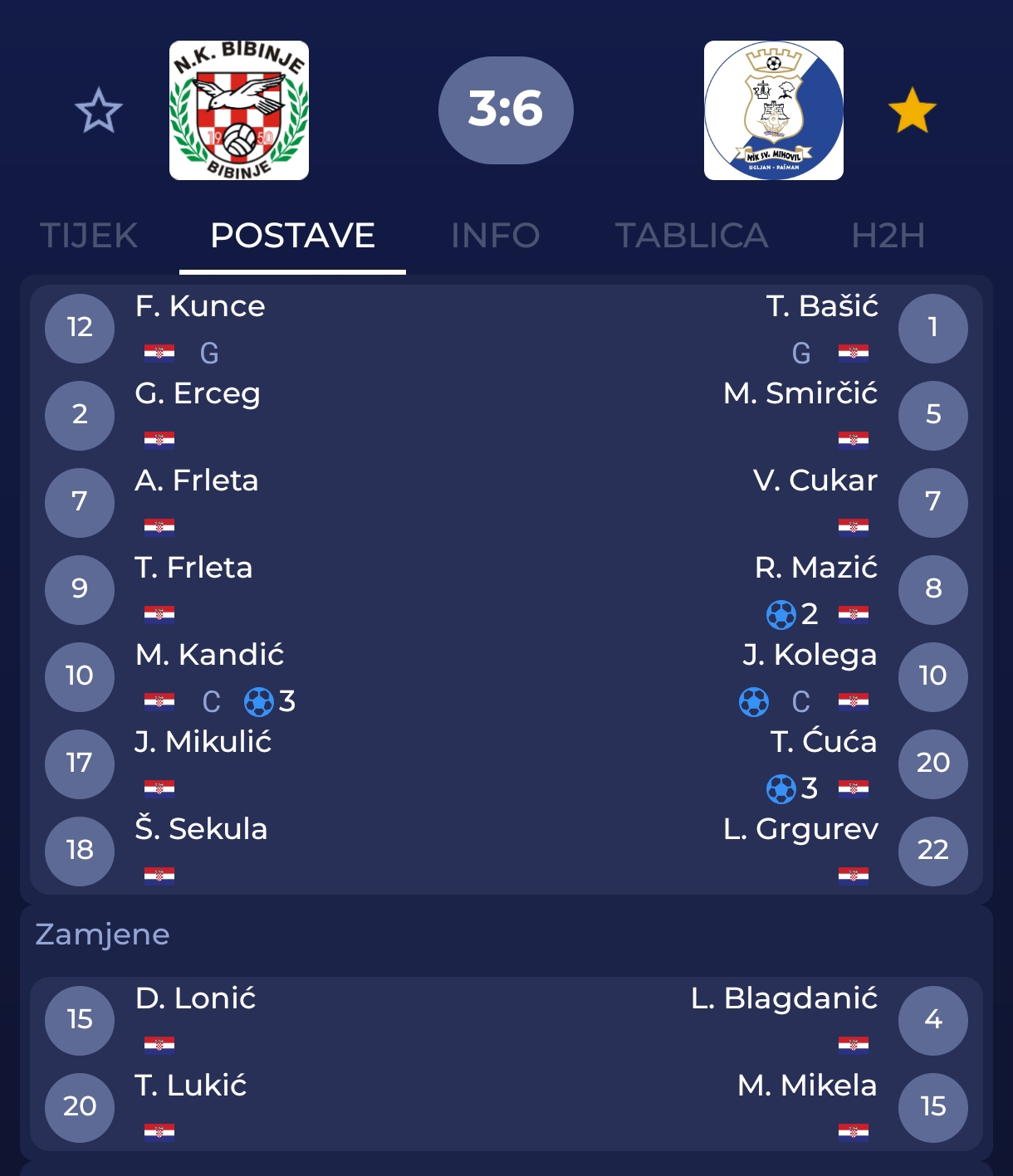Tap the number 1 badge of T. Bašić

point(932,328)
